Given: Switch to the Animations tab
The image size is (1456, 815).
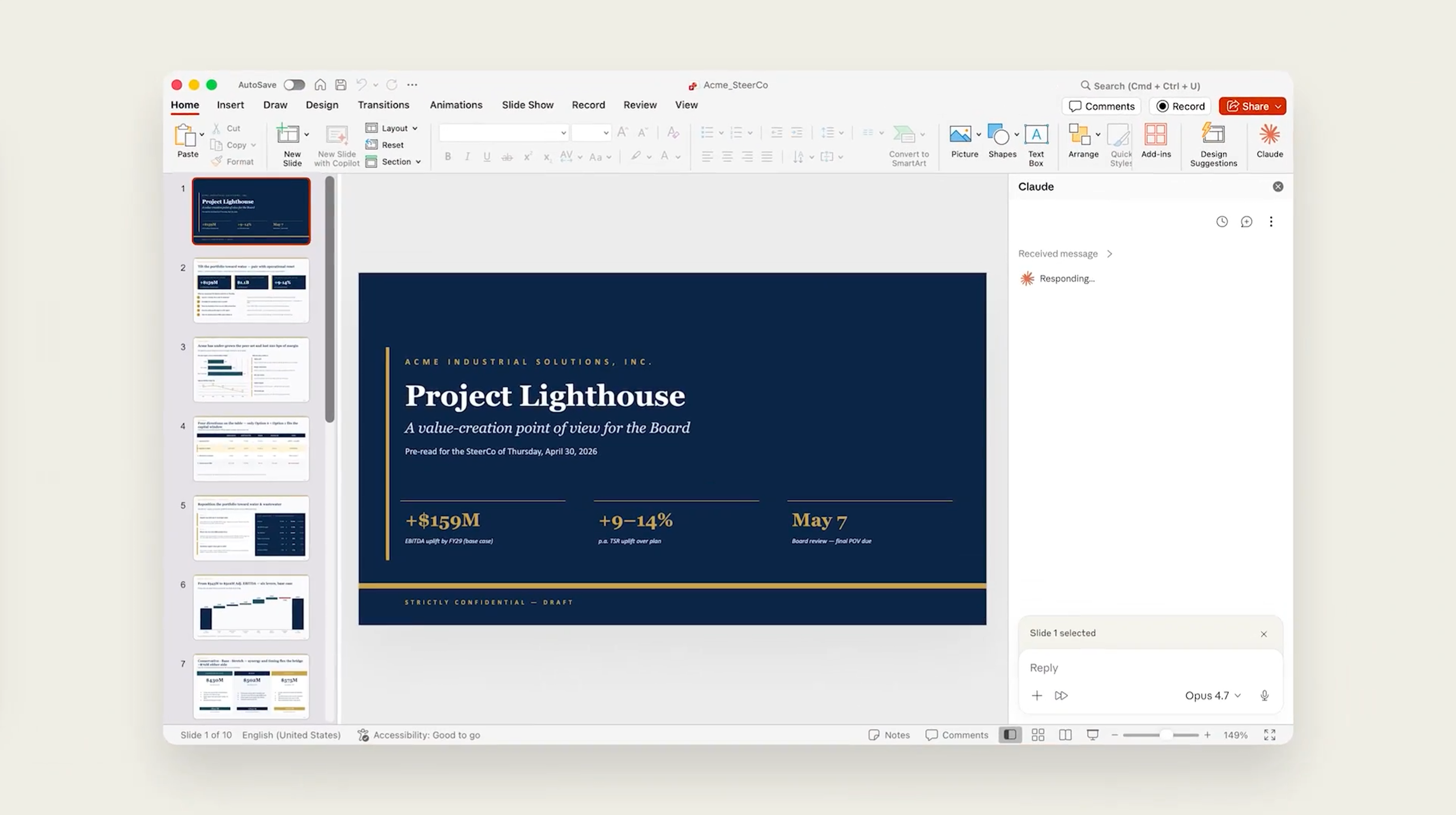Looking at the screenshot, I should point(455,105).
